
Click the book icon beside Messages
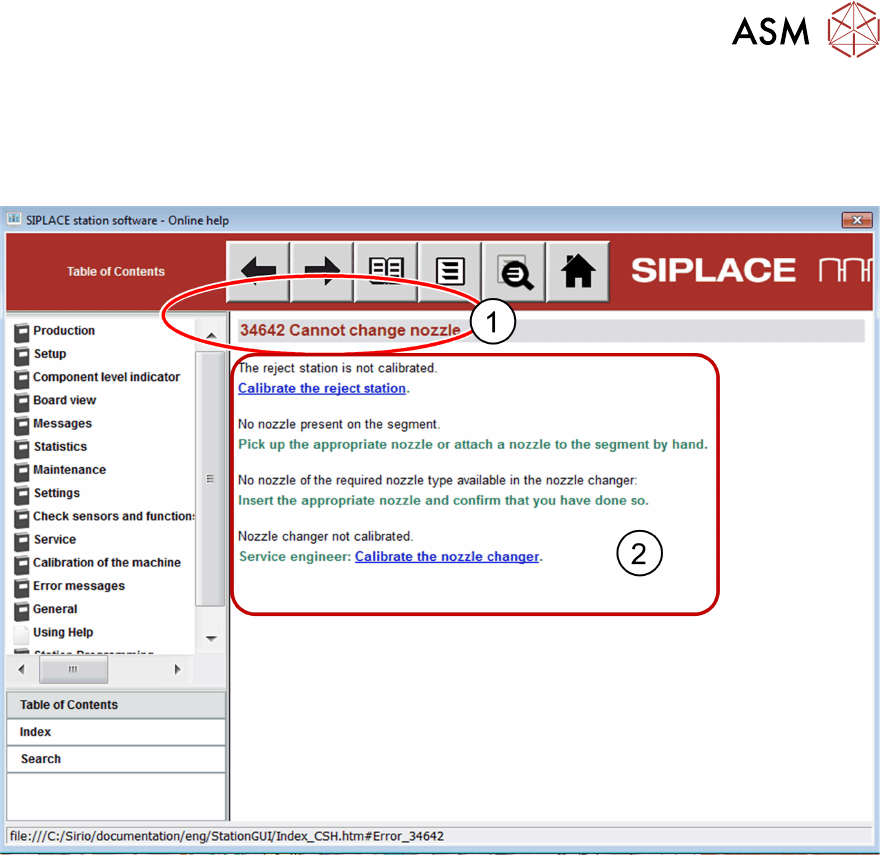[21, 424]
